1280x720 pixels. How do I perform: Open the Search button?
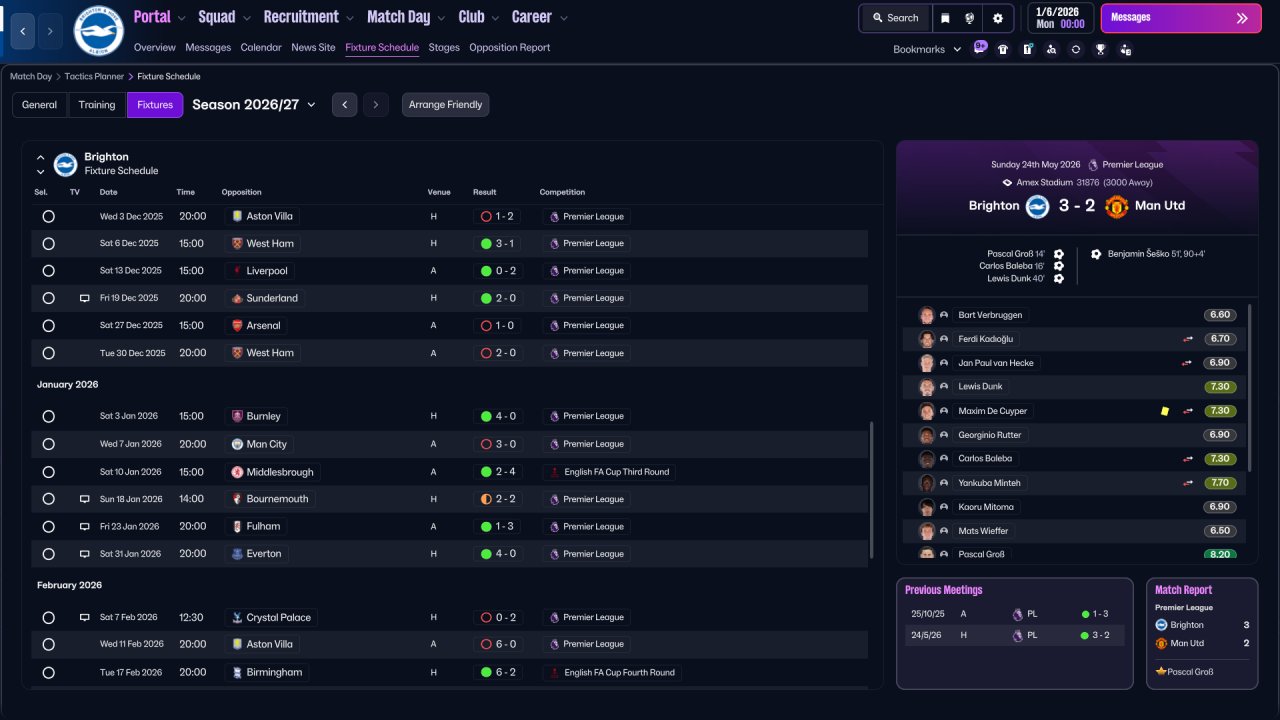(894, 18)
